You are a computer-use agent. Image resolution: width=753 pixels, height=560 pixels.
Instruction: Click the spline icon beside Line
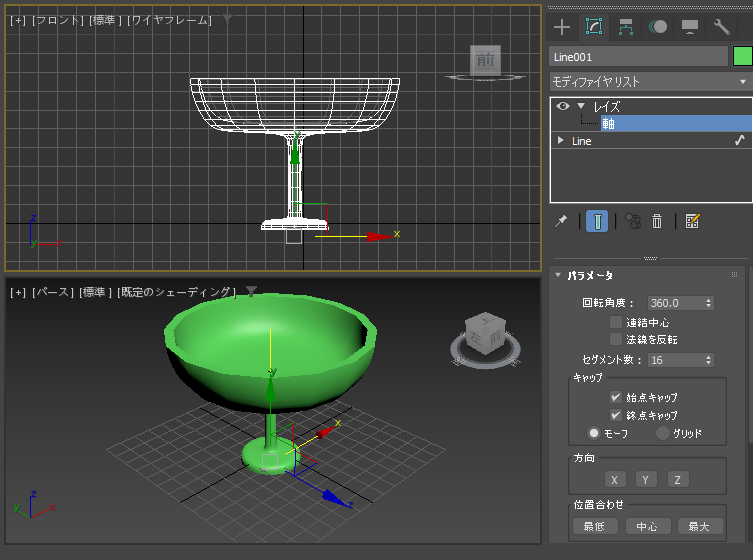(740, 140)
